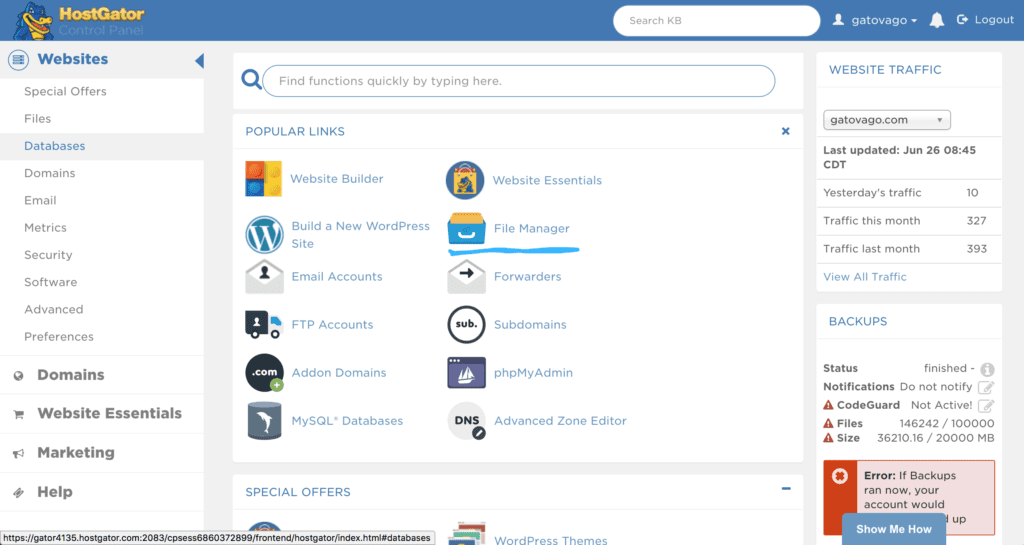Click the Yesterday's traffic row
The image size is (1024, 545).
(908, 193)
